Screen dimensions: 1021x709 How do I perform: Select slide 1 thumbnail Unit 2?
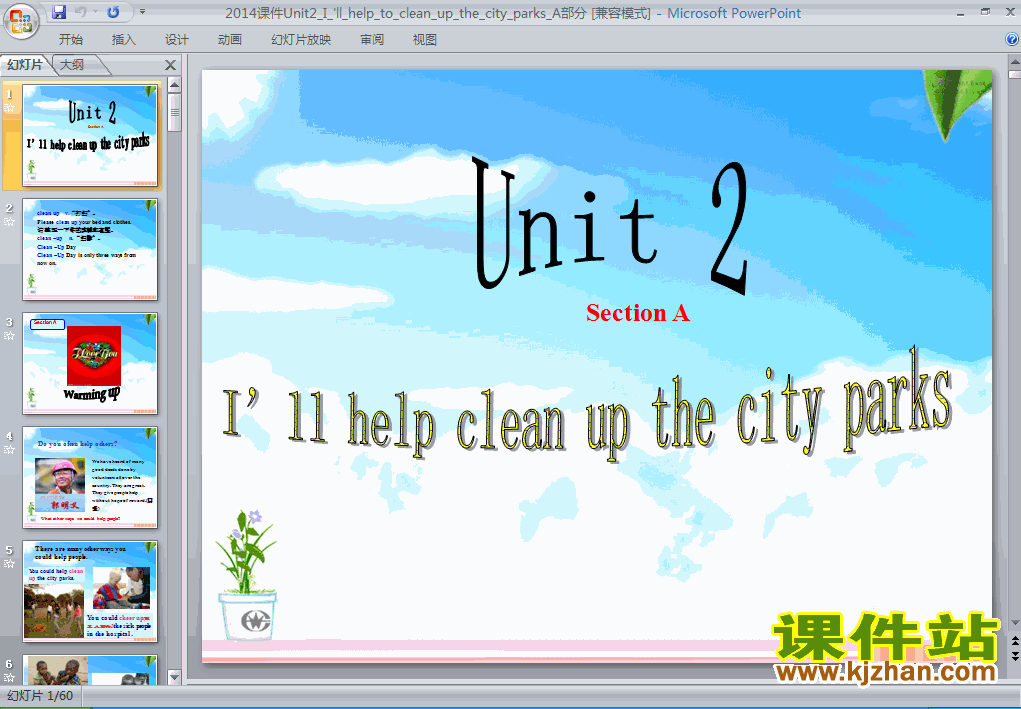tap(90, 135)
